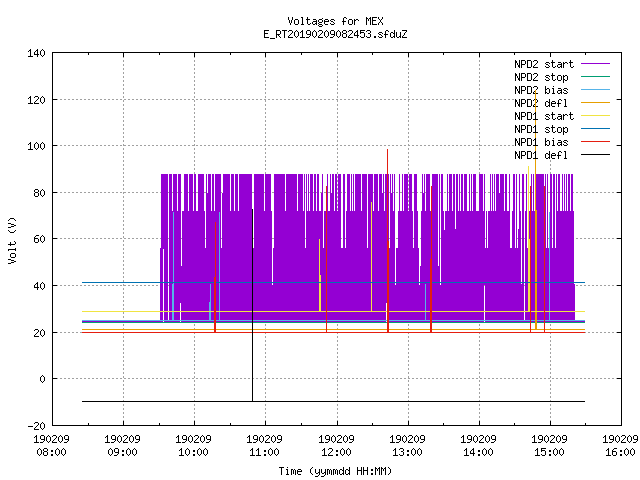Click the NPD2 defl orange legend line
Image resolution: width=640 pixels, height=480 pixels.
click(595, 103)
